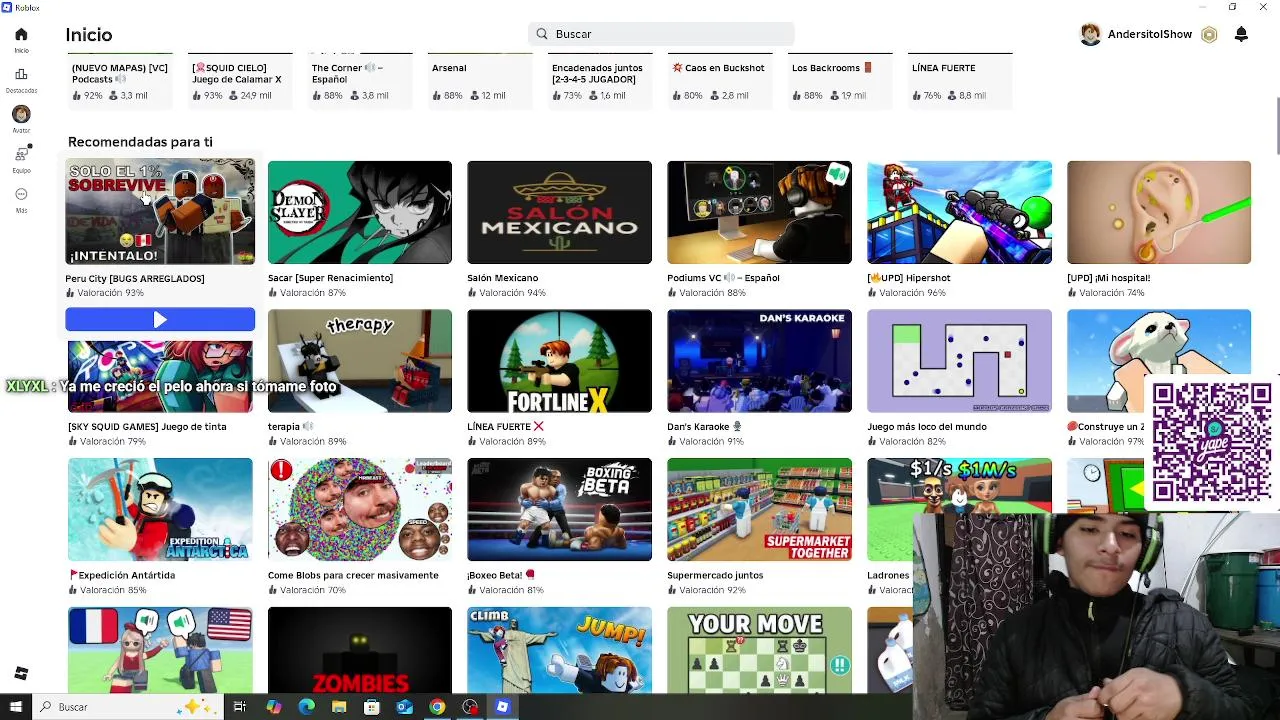Click the magnifier icon in search bar
The image size is (1280, 720).
tap(542, 34)
